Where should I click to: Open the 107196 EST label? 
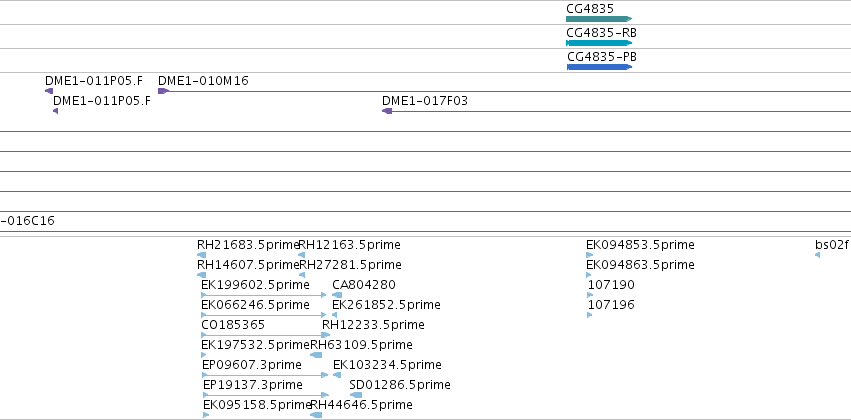tap(611, 305)
